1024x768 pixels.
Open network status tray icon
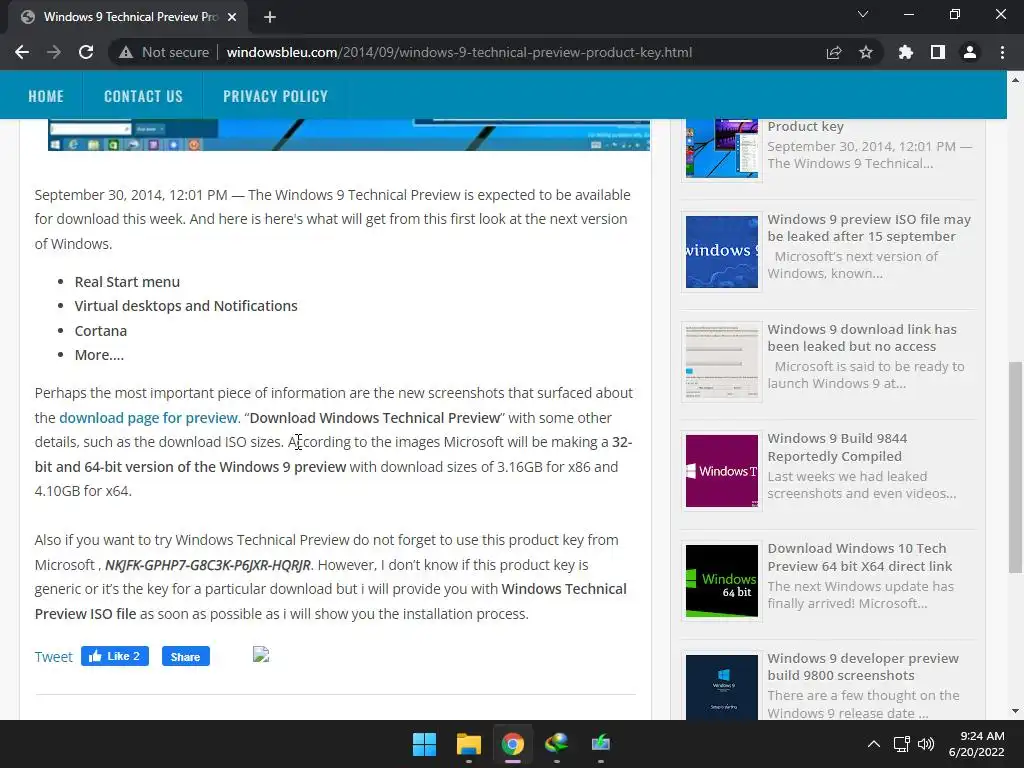(x=902, y=744)
